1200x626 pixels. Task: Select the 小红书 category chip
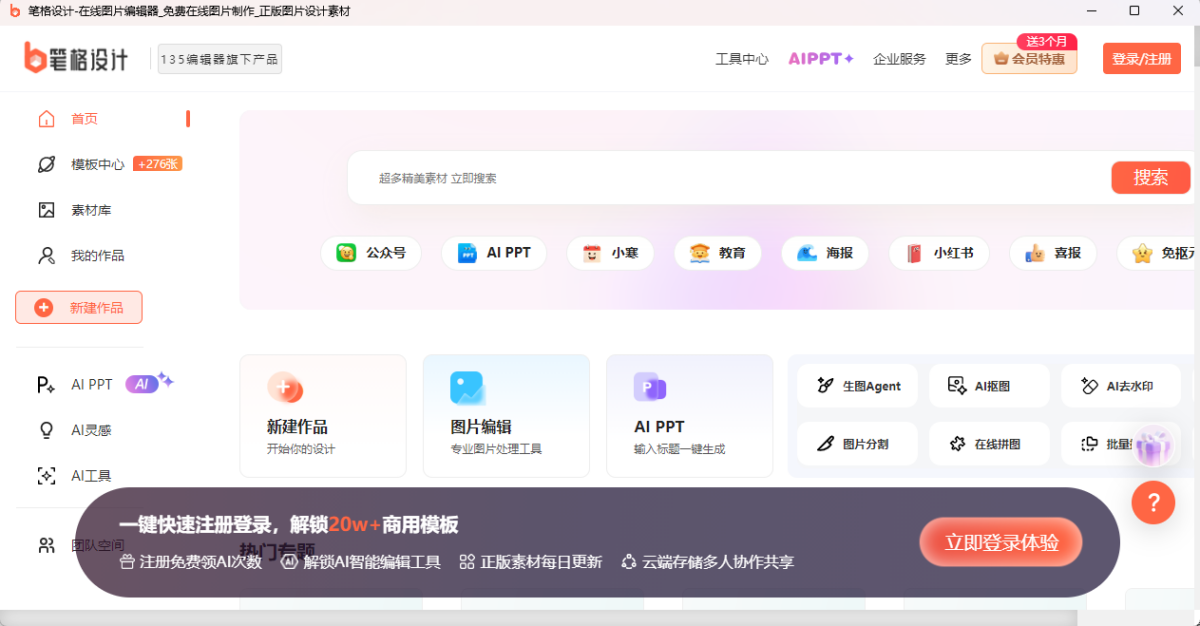(x=938, y=253)
